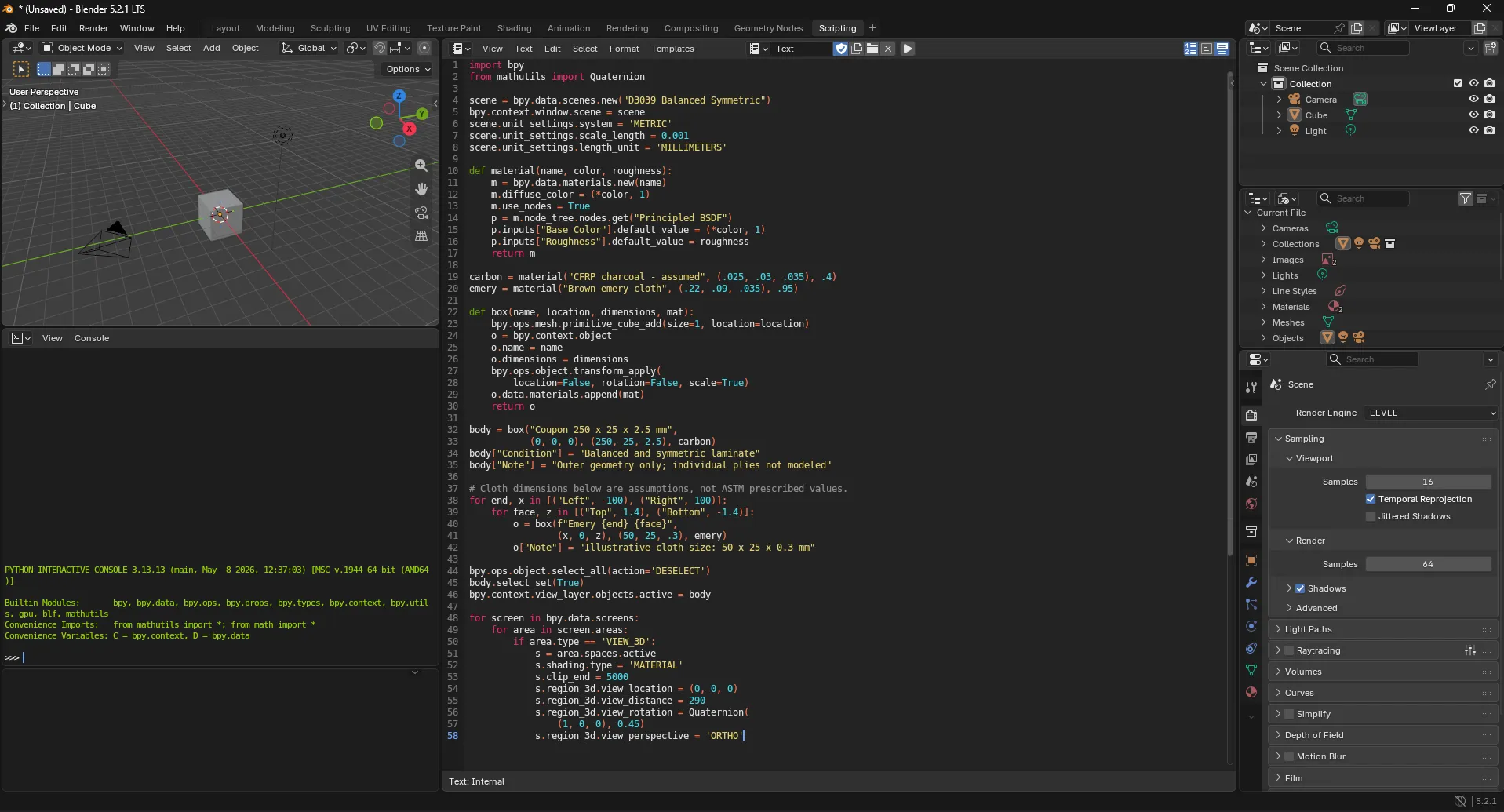Expand Materials in Current File browser
1504x812 pixels.
coord(1263,307)
